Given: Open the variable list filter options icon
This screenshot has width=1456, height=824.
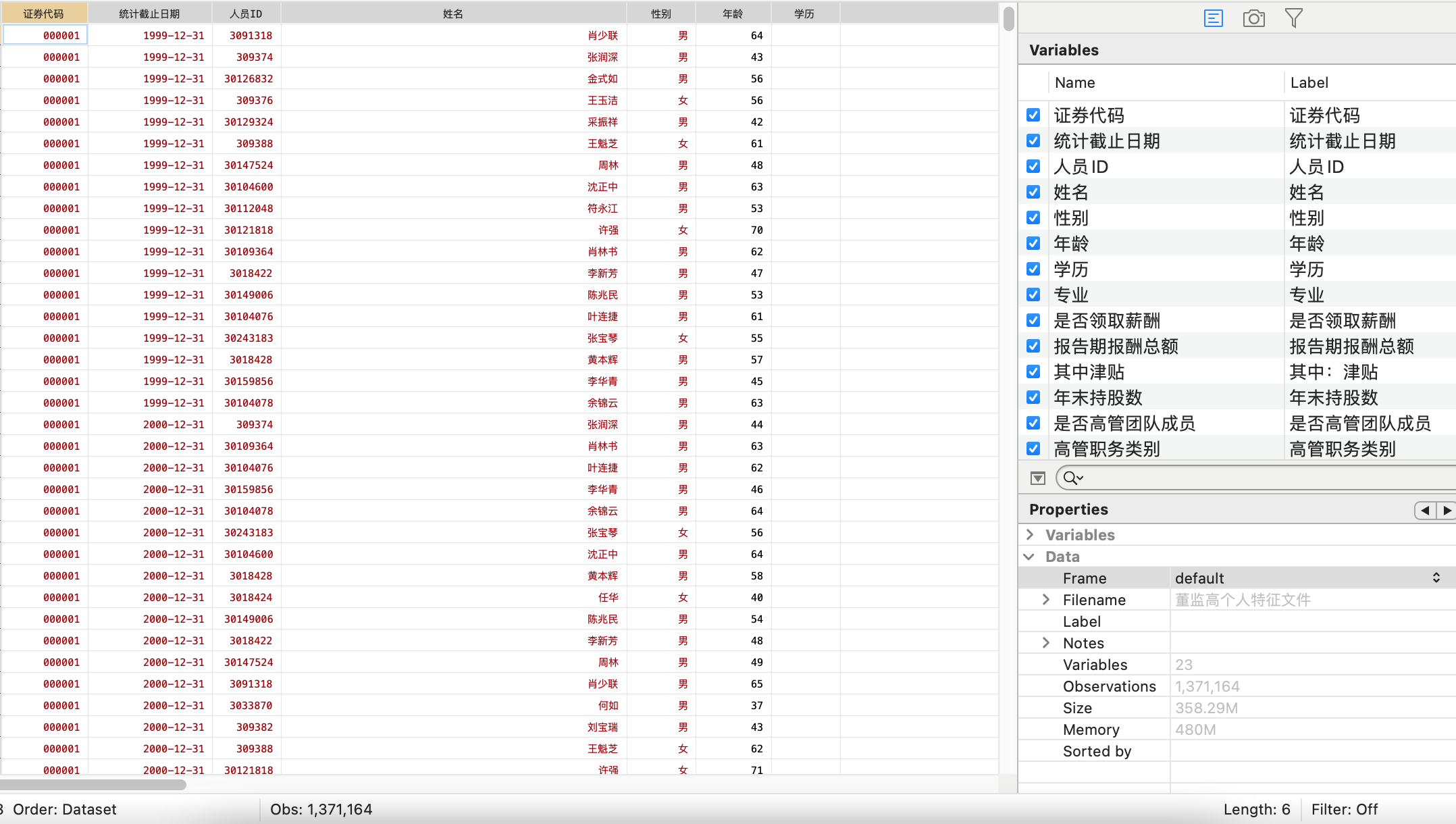Looking at the screenshot, I should (1038, 478).
